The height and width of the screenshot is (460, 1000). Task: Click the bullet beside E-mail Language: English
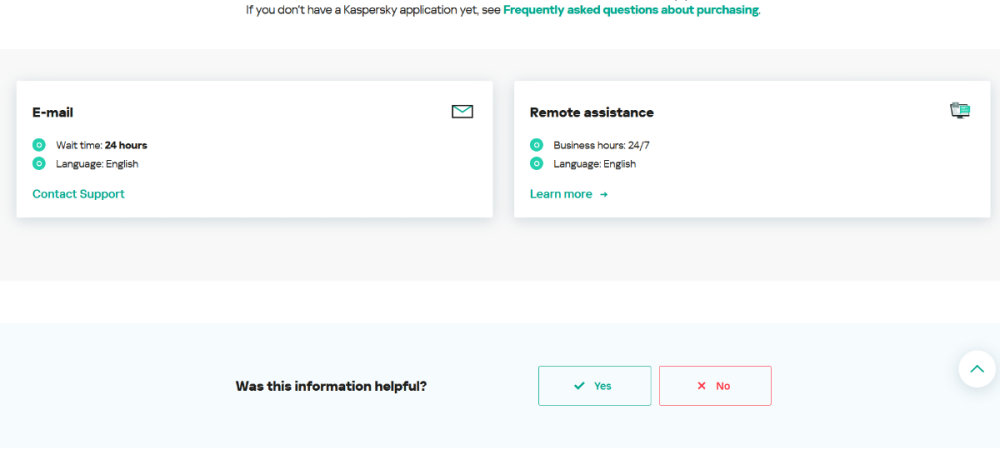[x=39, y=163]
